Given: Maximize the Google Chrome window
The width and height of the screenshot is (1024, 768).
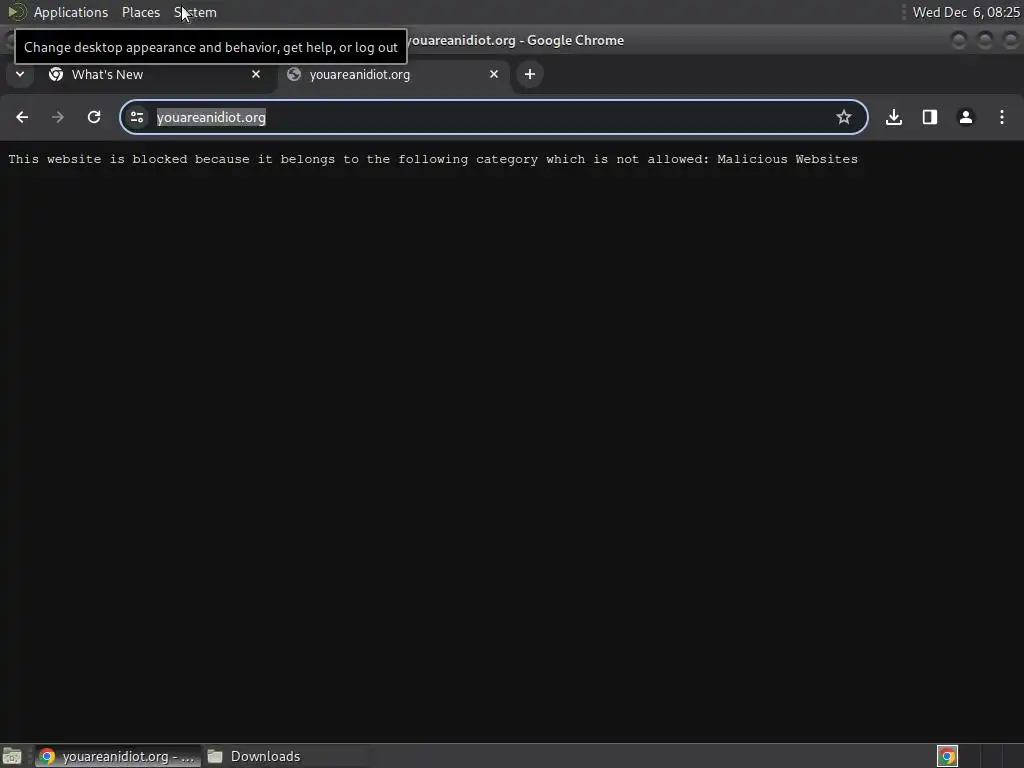Looking at the screenshot, I should [x=985, y=40].
